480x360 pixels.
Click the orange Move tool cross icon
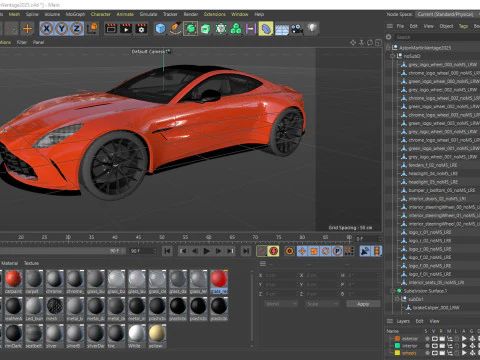coord(27,29)
